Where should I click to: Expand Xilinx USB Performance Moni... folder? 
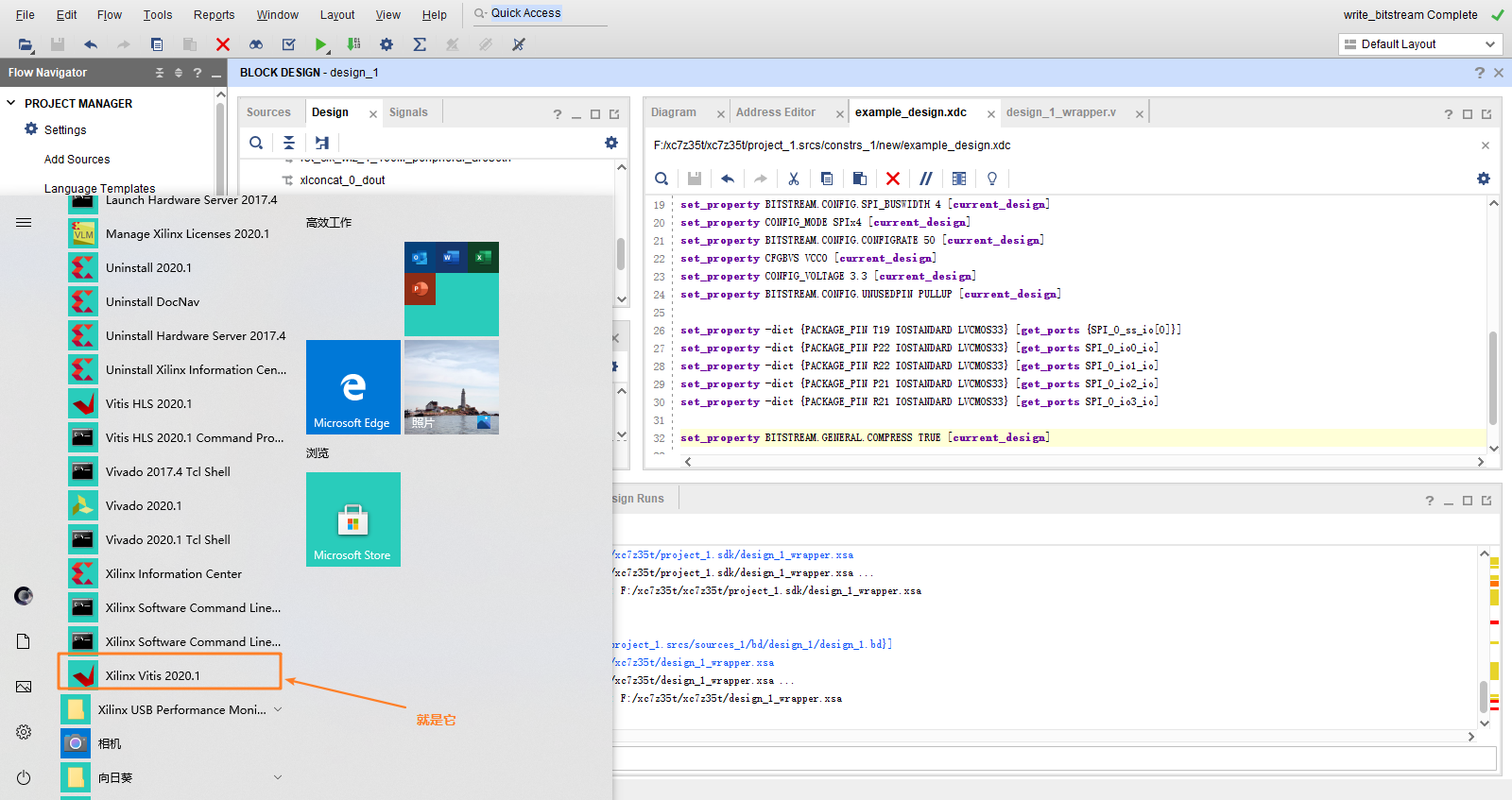click(x=278, y=709)
